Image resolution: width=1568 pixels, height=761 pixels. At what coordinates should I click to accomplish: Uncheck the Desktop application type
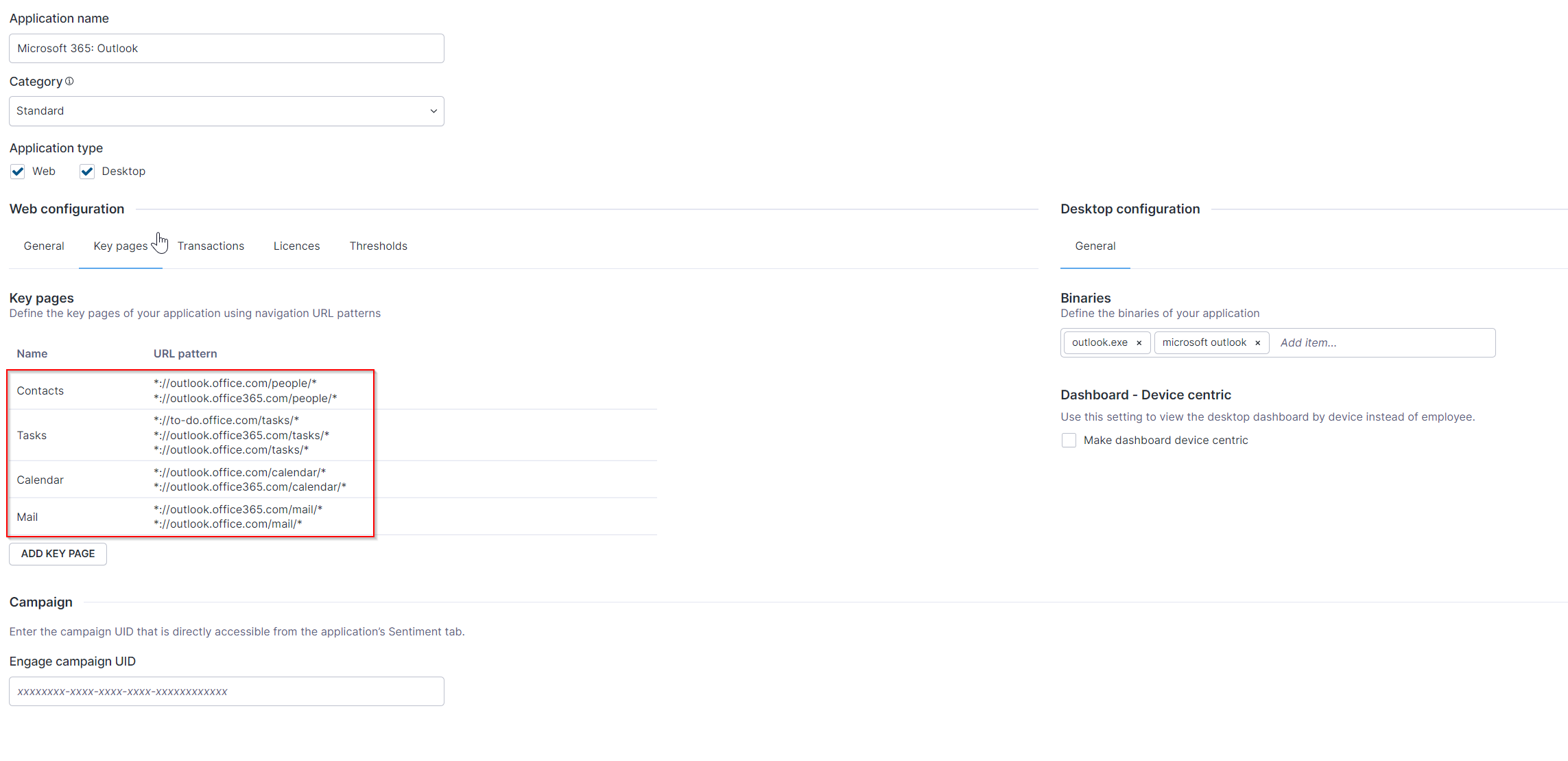(x=87, y=172)
